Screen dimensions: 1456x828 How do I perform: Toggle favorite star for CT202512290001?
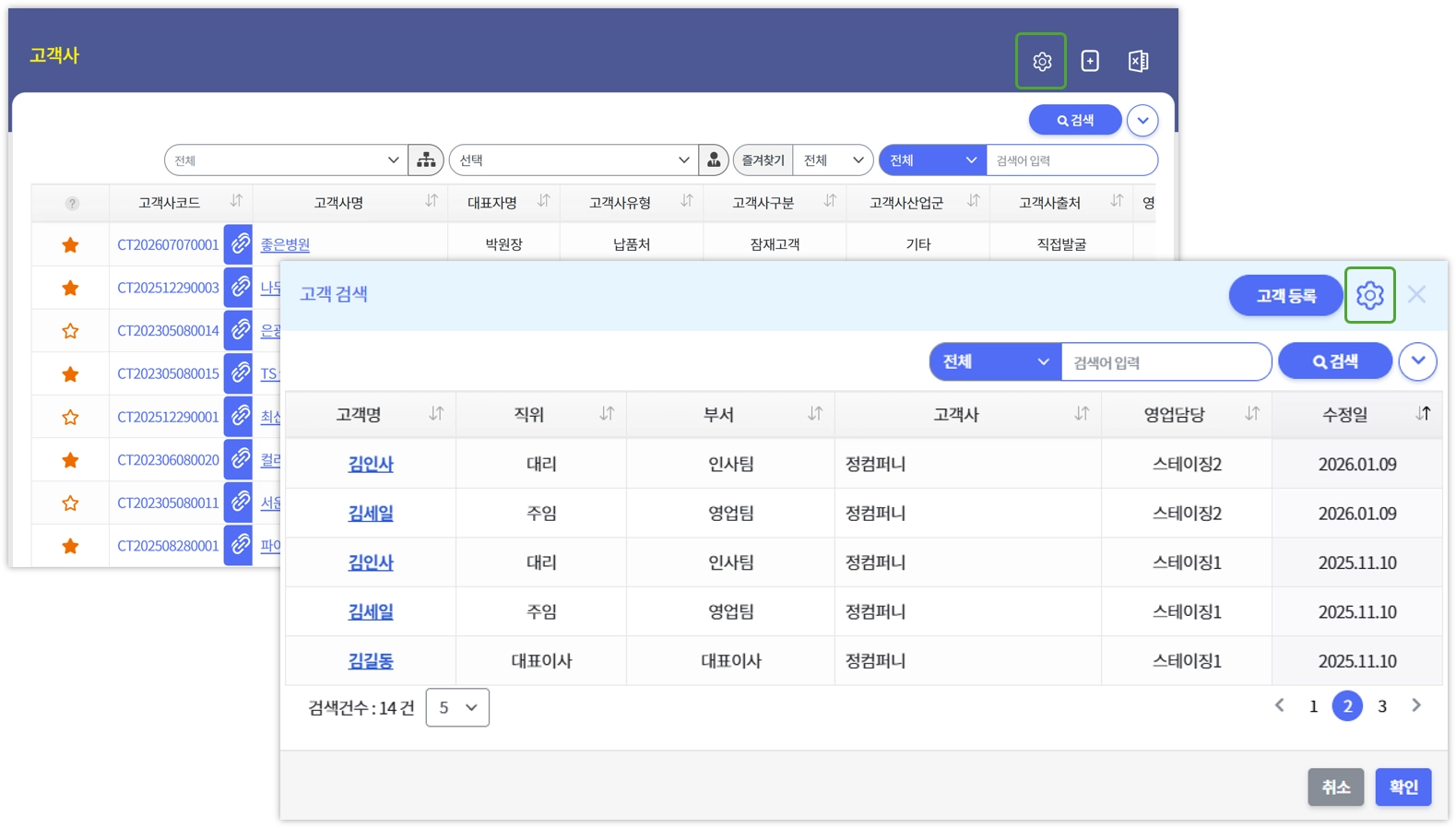click(x=70, y=417)
